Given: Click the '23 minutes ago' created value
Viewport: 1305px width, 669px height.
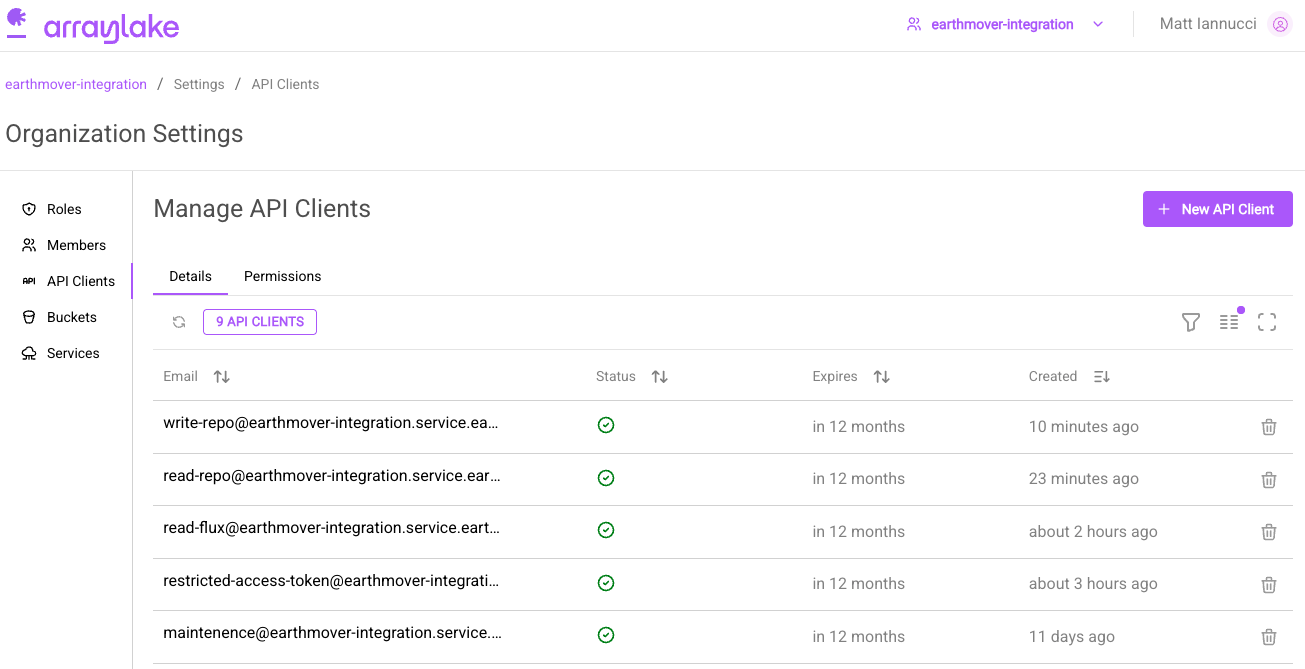Looking at the screenshot, I should [1084, 479].
